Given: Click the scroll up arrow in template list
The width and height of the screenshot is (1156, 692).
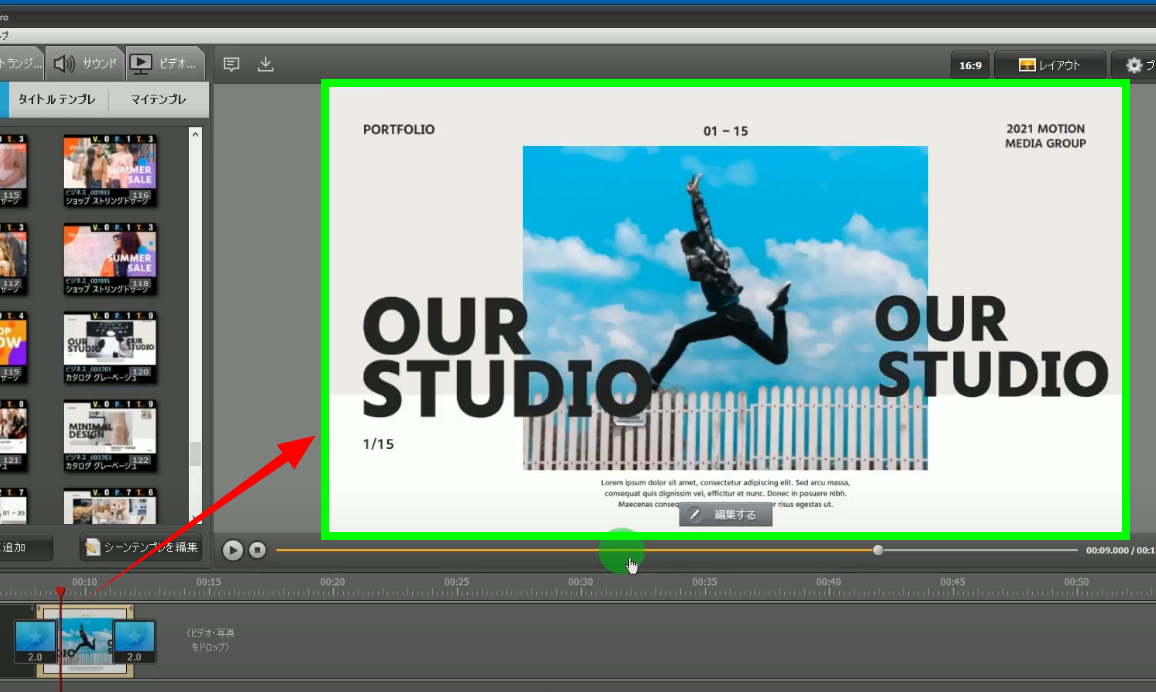Looking at the screenshot, I should 195,134.
